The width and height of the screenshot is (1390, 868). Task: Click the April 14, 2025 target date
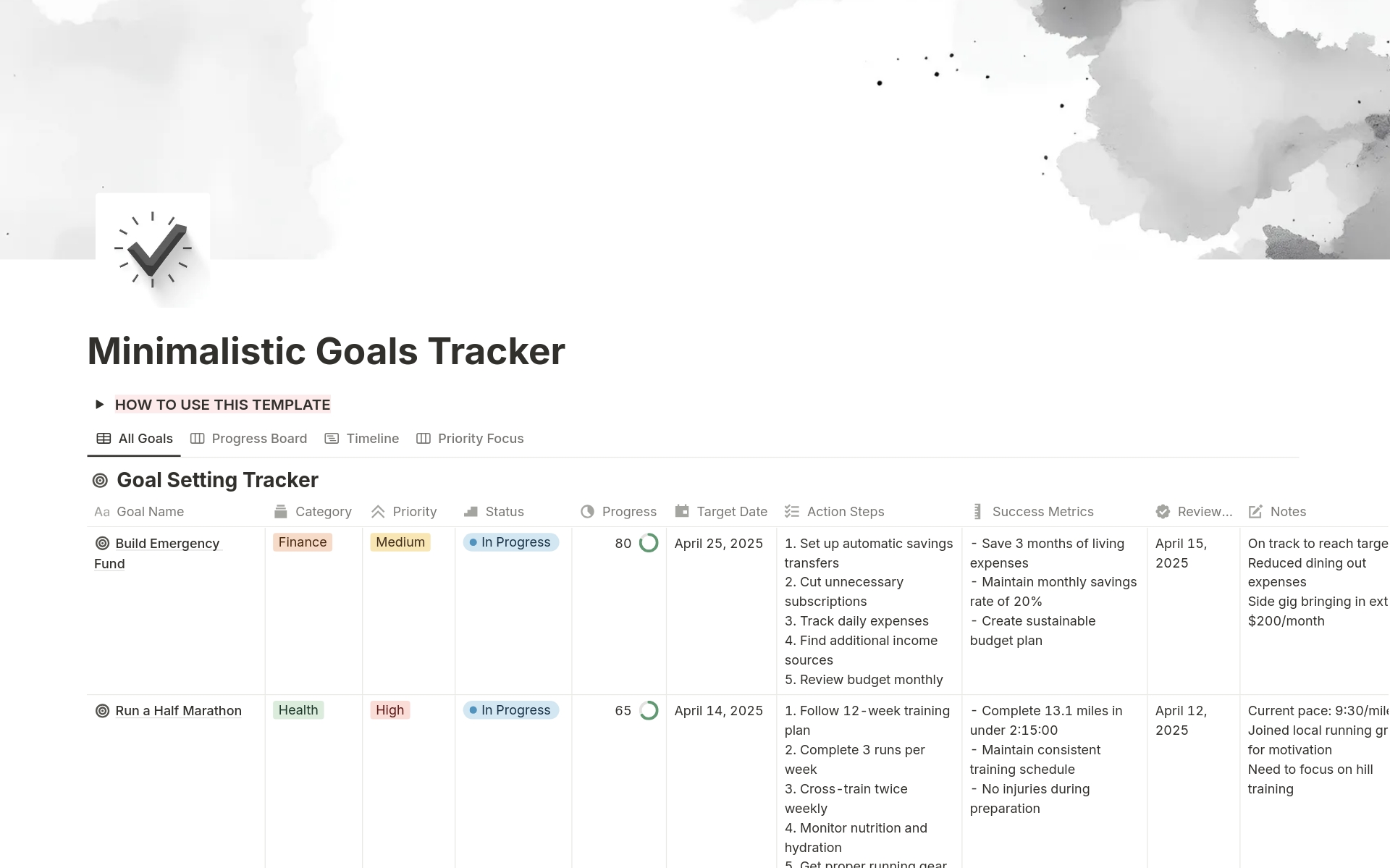[x=719, y=711]
